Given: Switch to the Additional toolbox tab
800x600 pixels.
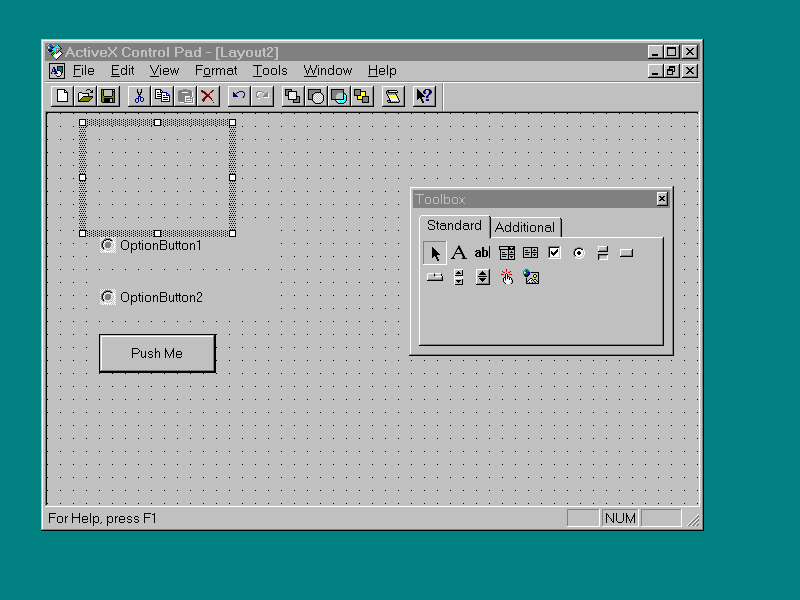Looking at the screenshot, I should pyautogui.click(x=525, y=227).
